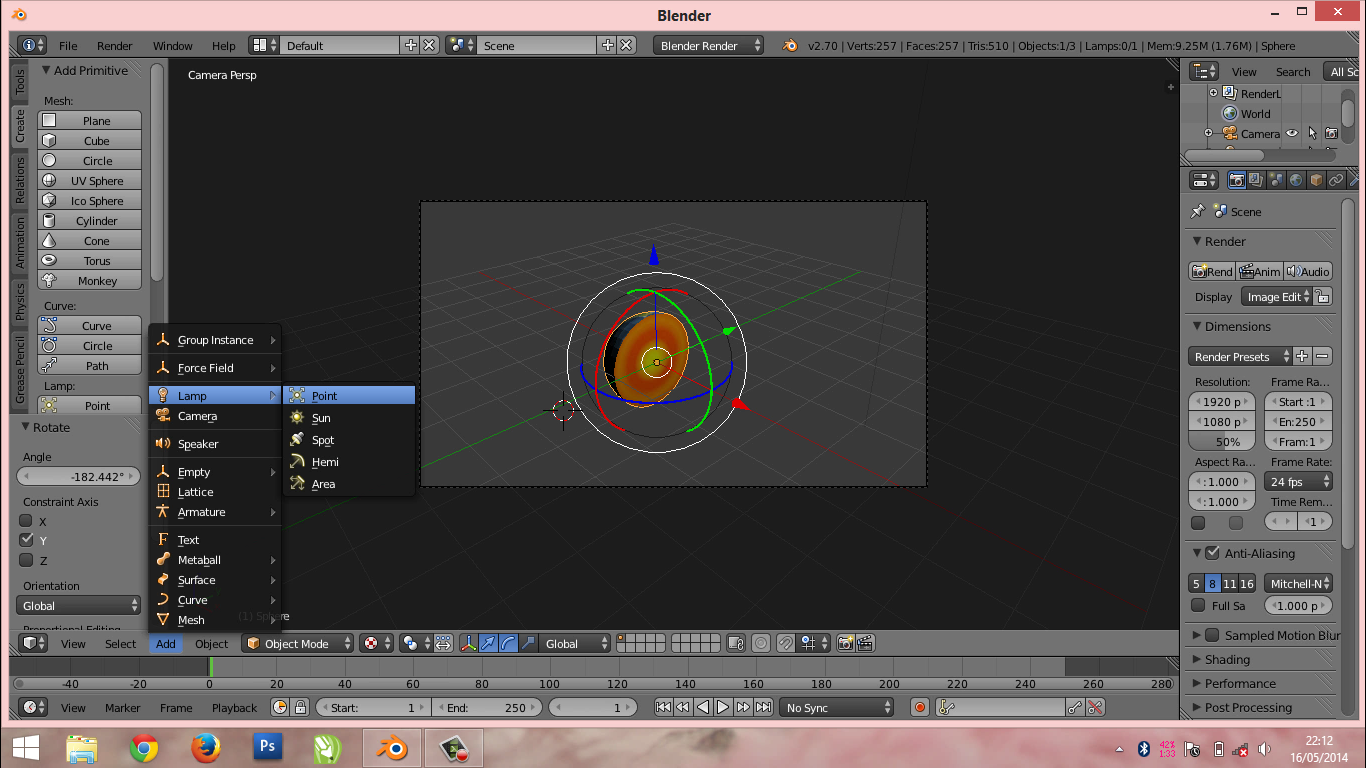Image resolution: width=1366 pixels, height=768 pixels.
Task: Click the render OpenGL camera icon in viewport header
Action: 846,644
